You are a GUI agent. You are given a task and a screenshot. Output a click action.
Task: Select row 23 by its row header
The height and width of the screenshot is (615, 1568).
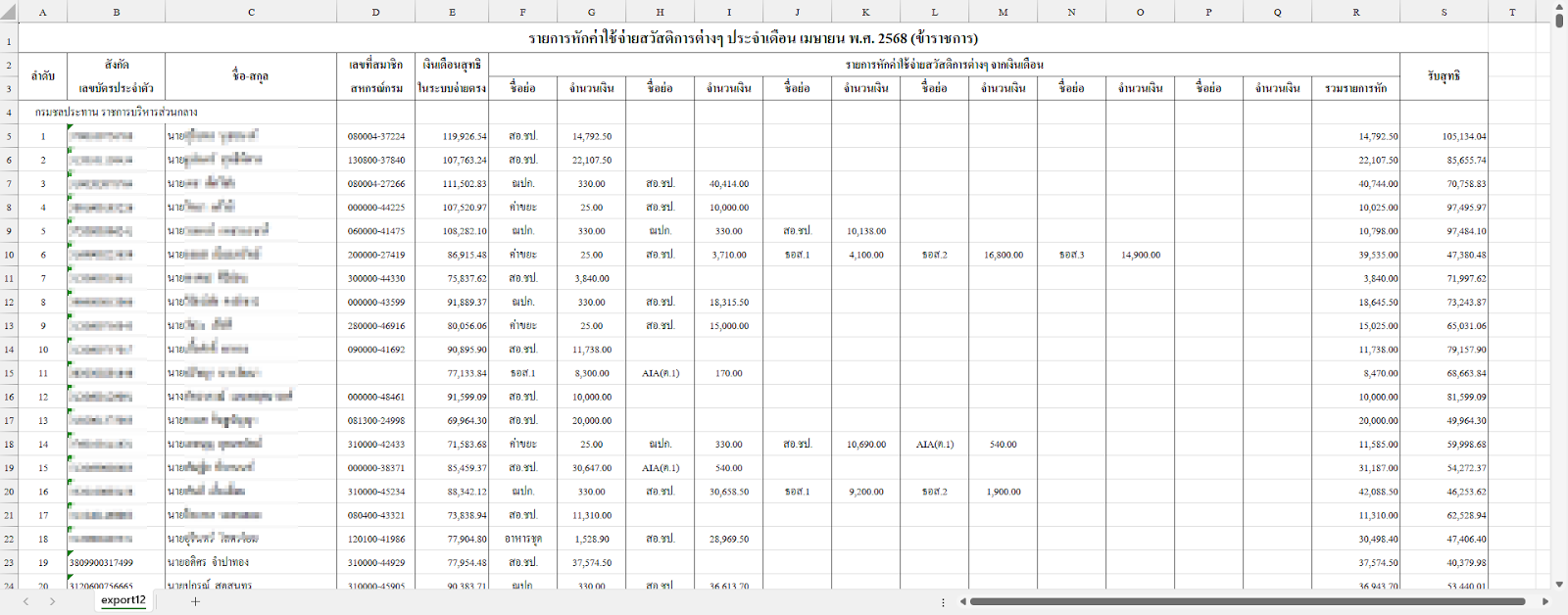point(9,563)
